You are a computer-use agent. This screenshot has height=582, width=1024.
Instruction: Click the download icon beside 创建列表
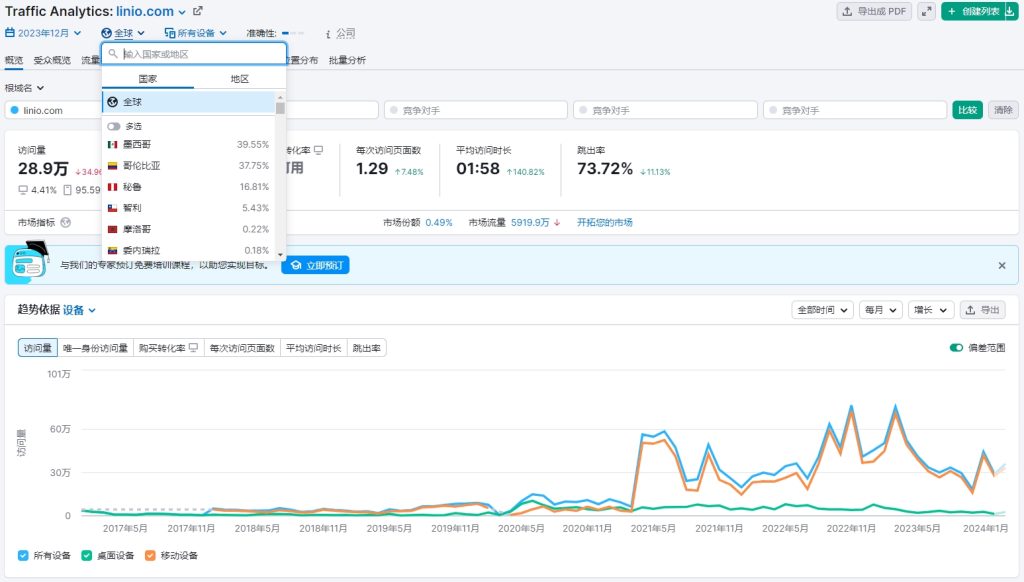tap(1010, 11)
